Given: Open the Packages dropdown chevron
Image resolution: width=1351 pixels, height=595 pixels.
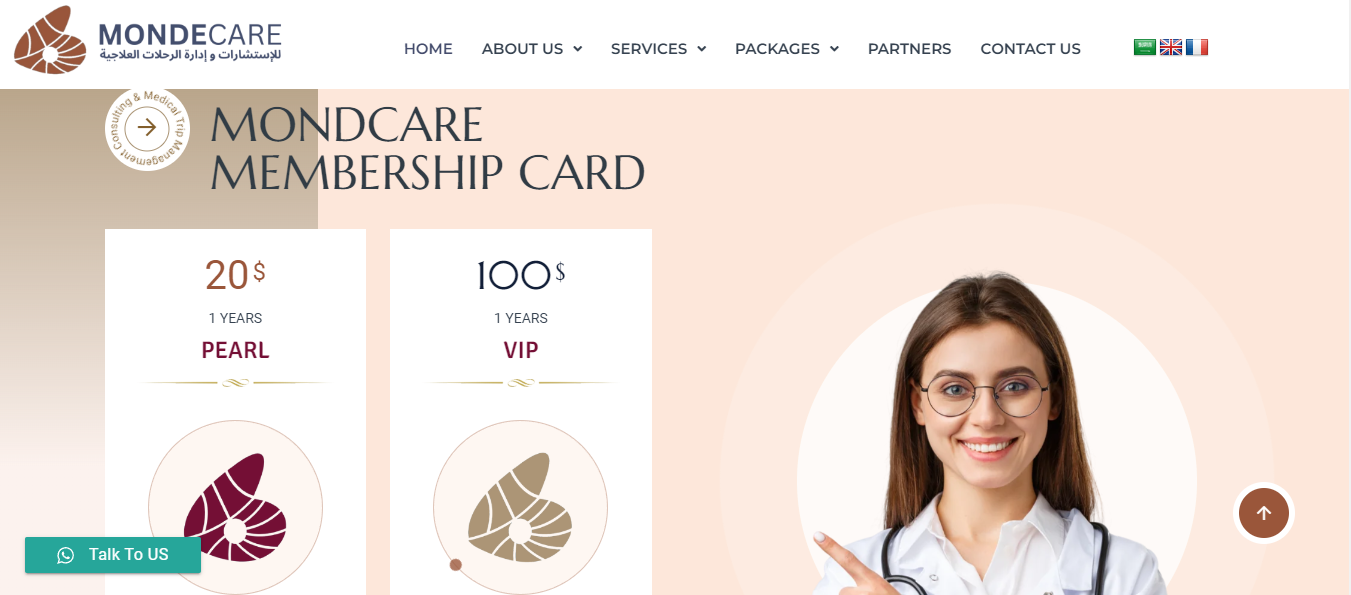Looking at the screenshot, I should (x=834, y=49).
